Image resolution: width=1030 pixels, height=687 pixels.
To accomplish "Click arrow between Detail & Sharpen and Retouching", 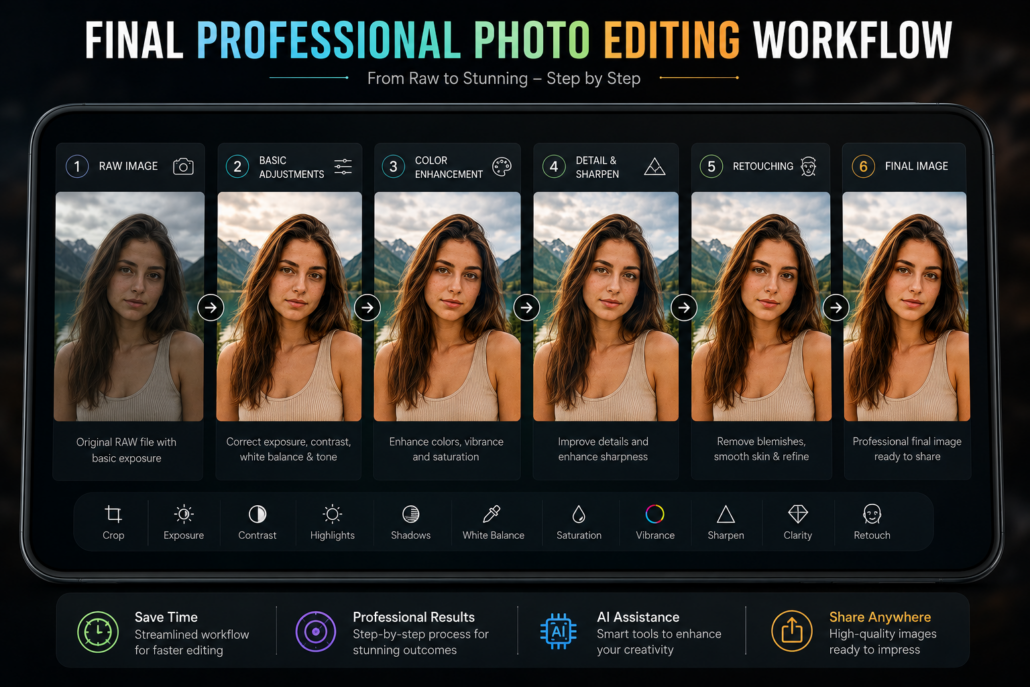I will click(684, 307).
